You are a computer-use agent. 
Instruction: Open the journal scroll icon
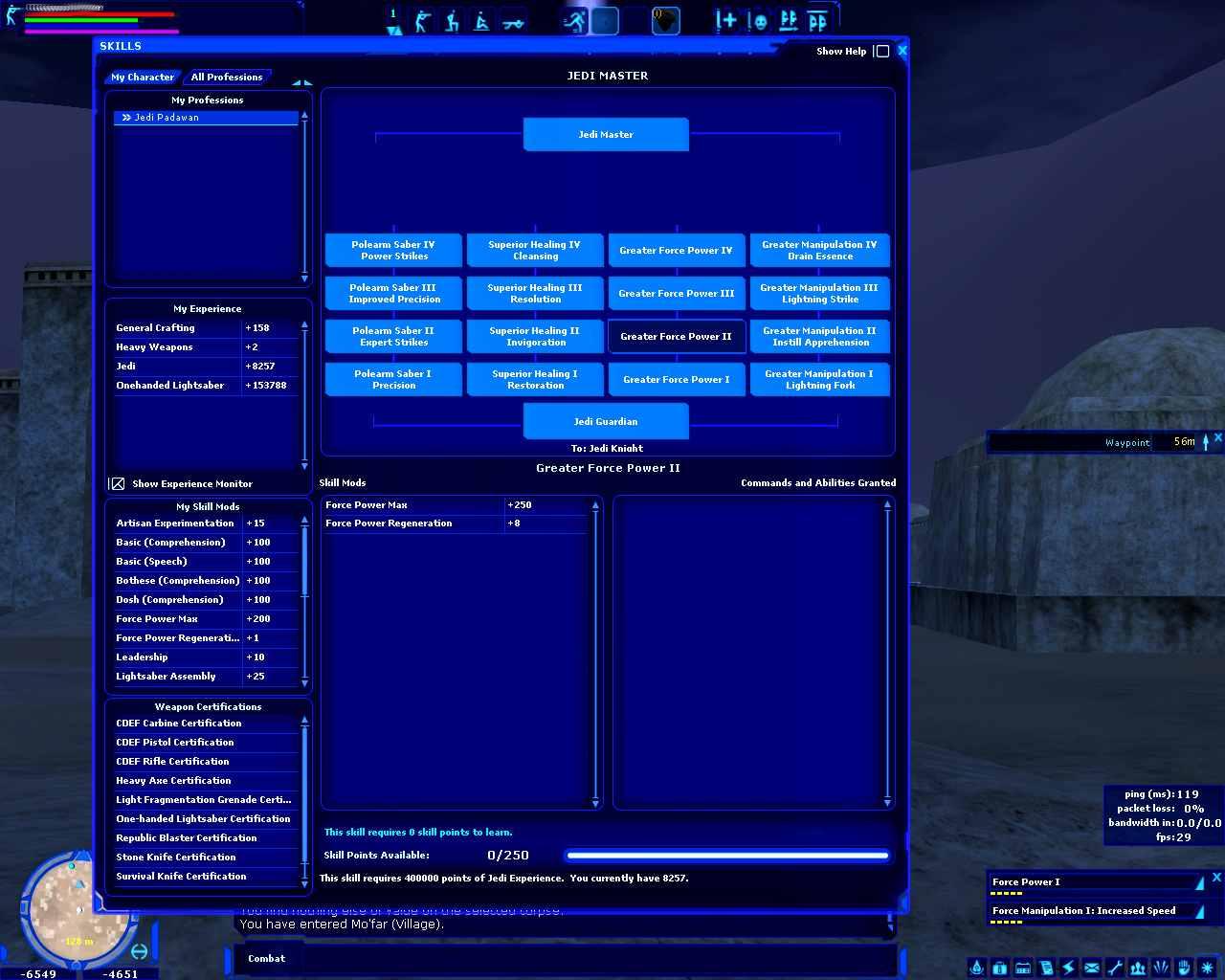coord(1045,968)
